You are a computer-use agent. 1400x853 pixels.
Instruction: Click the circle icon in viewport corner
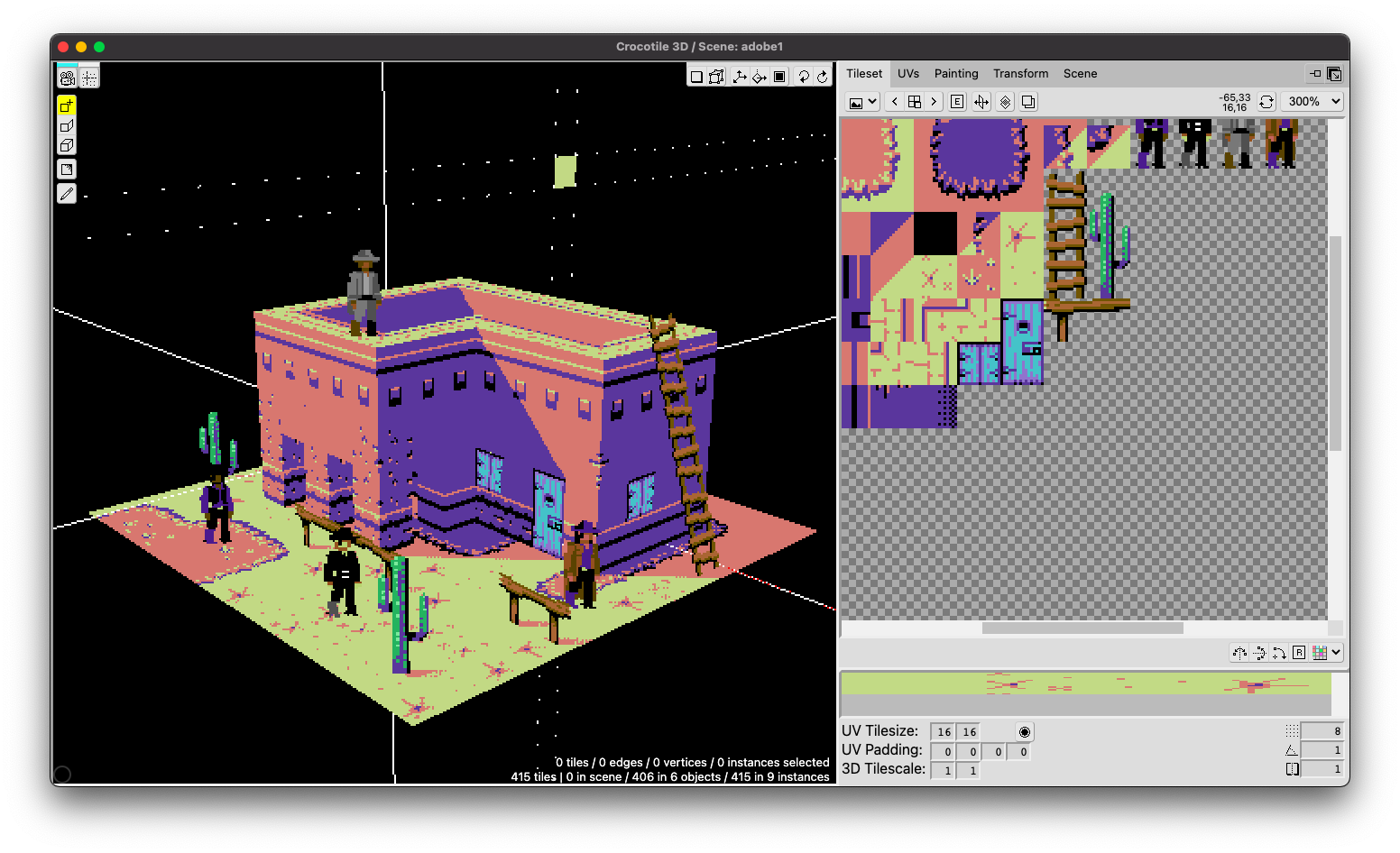(x=62, y=775)
